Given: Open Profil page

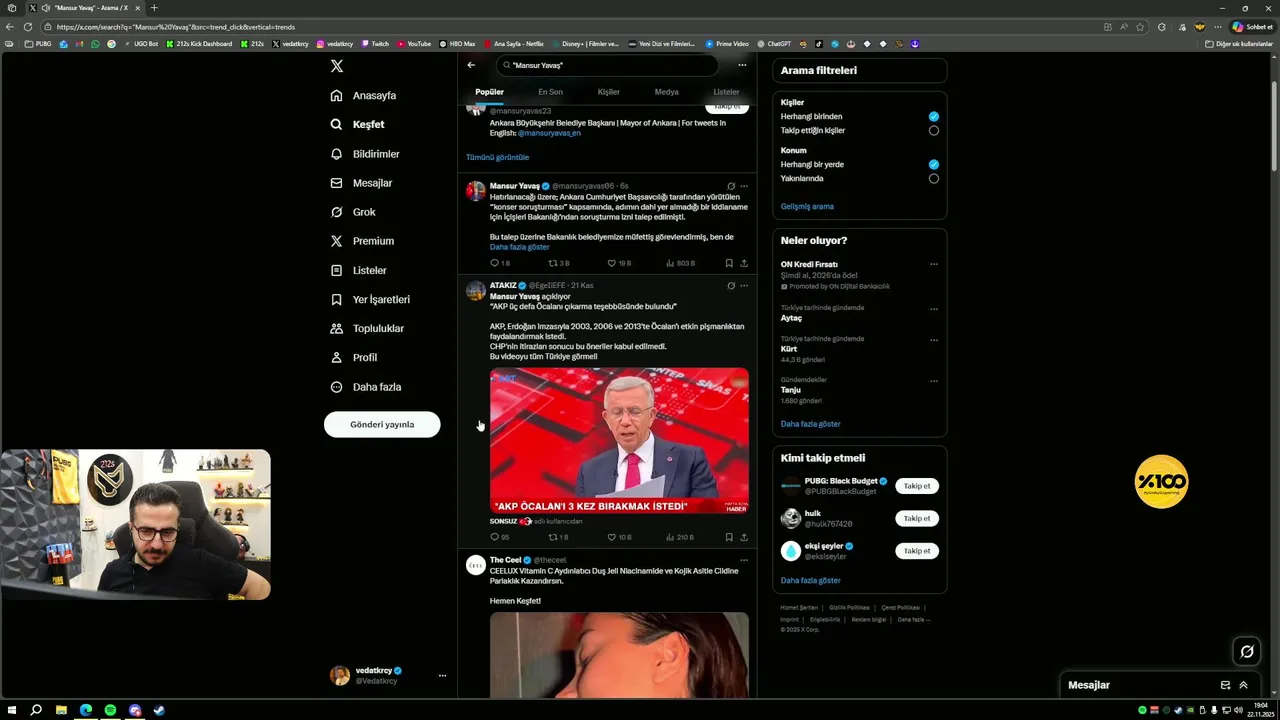Looking at the screenshot, I should pos(353,357).
